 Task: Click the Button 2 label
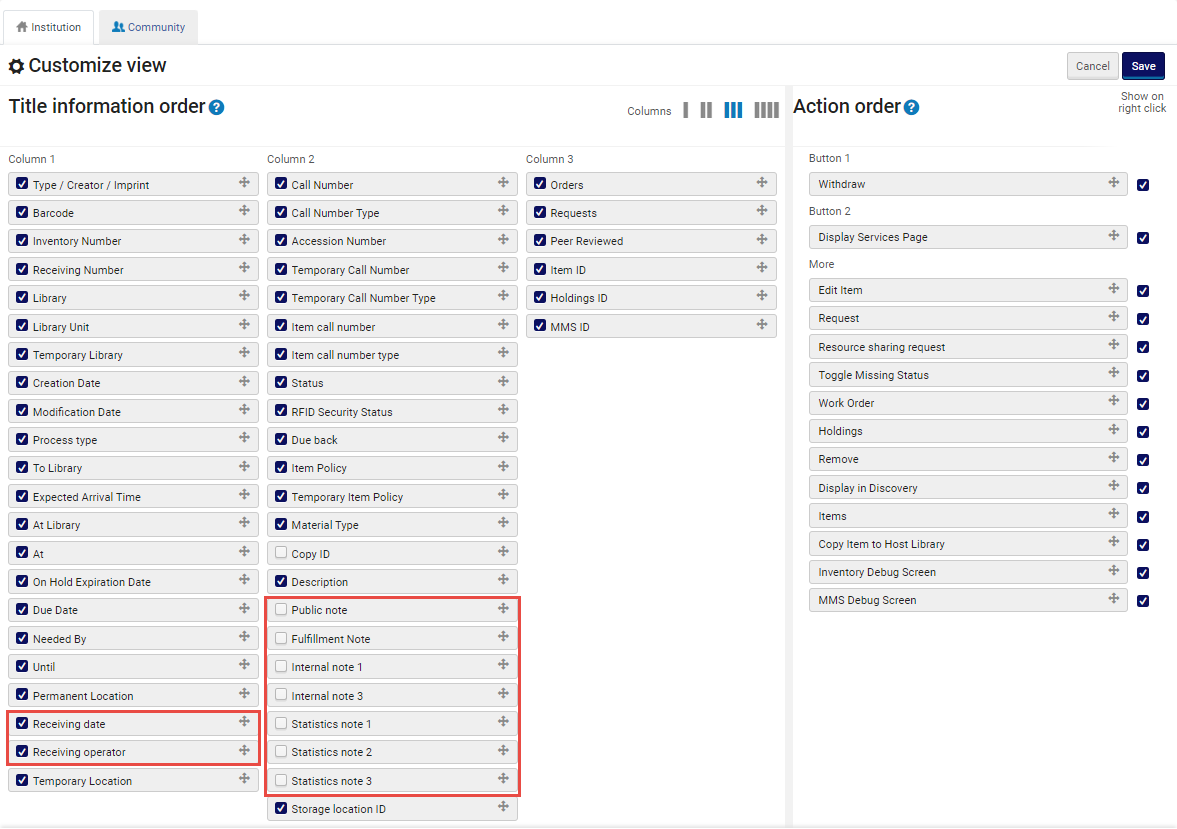point(829,212)
